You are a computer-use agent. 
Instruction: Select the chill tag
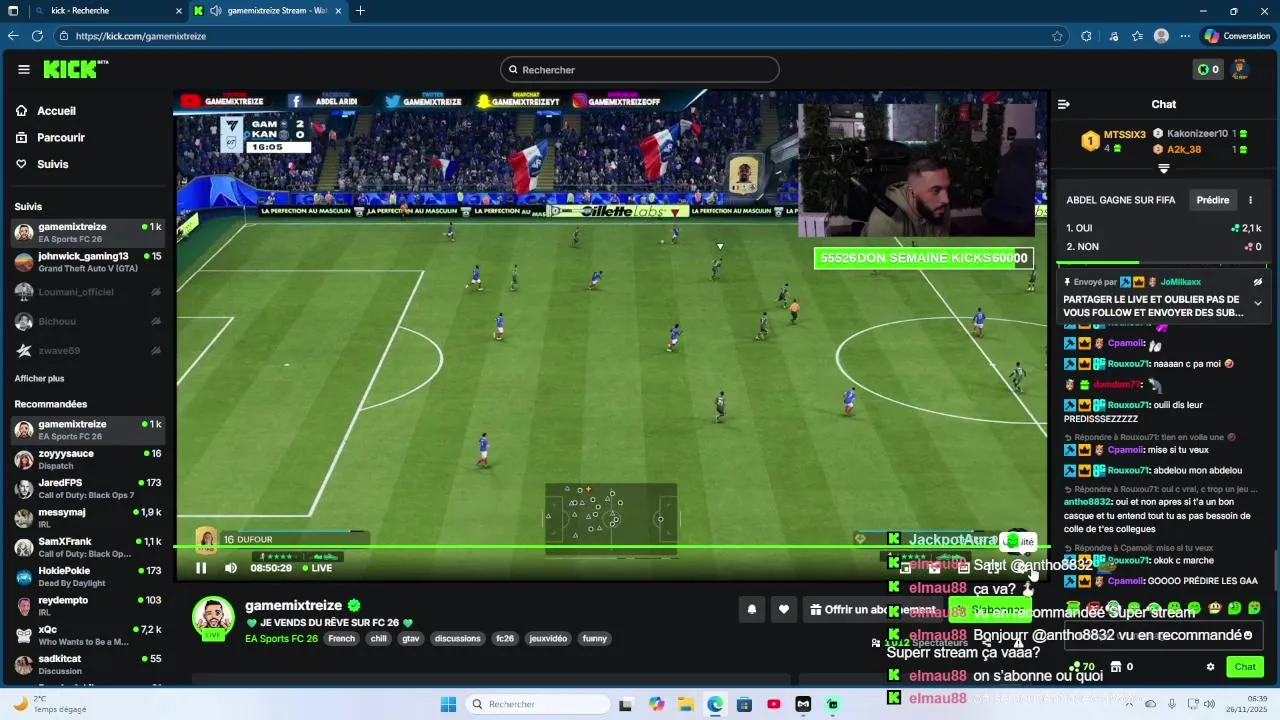378,639
